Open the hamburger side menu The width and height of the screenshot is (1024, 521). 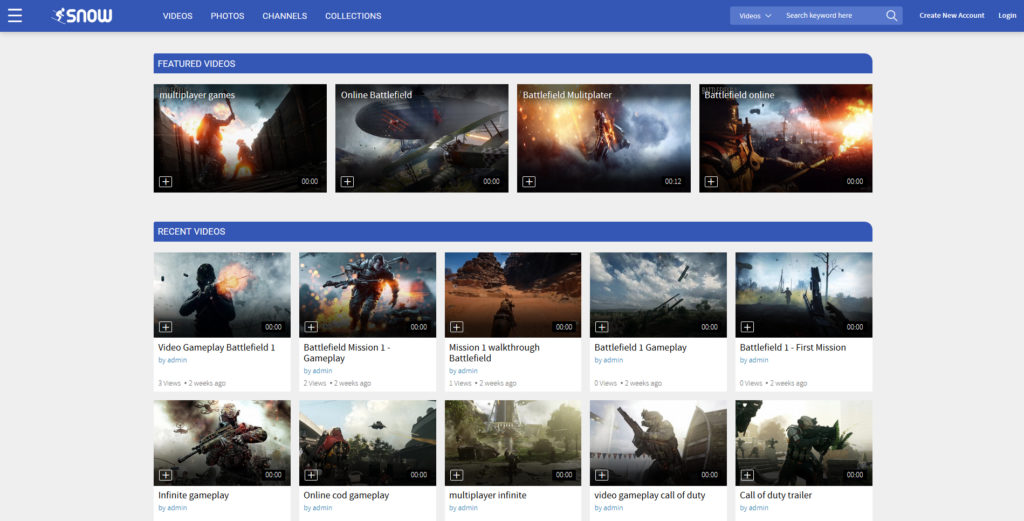(x=14, y=16)
